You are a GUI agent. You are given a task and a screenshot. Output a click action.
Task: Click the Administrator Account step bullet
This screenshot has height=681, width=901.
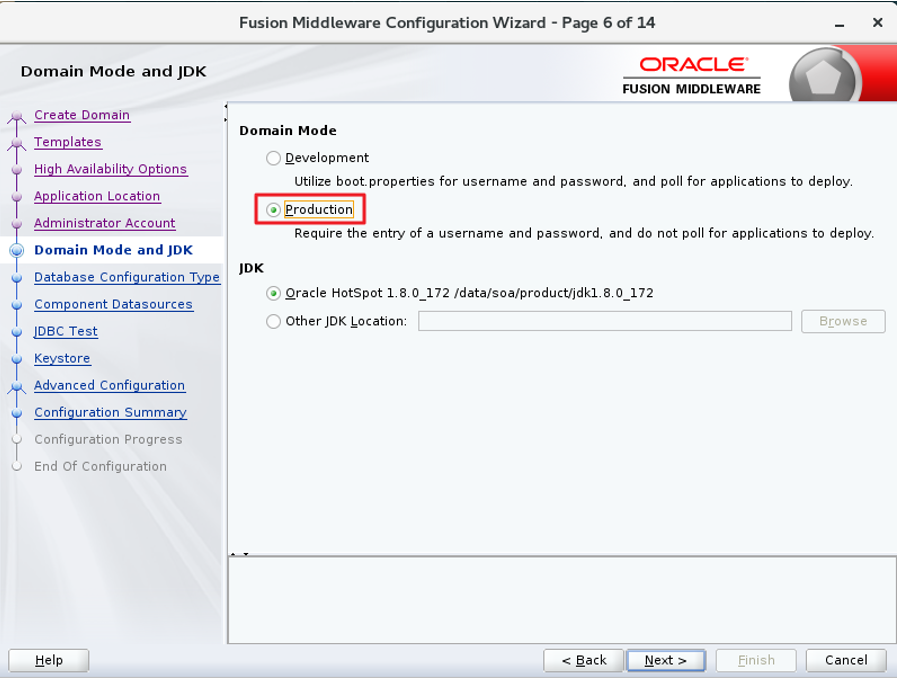[x=17, y=224]
